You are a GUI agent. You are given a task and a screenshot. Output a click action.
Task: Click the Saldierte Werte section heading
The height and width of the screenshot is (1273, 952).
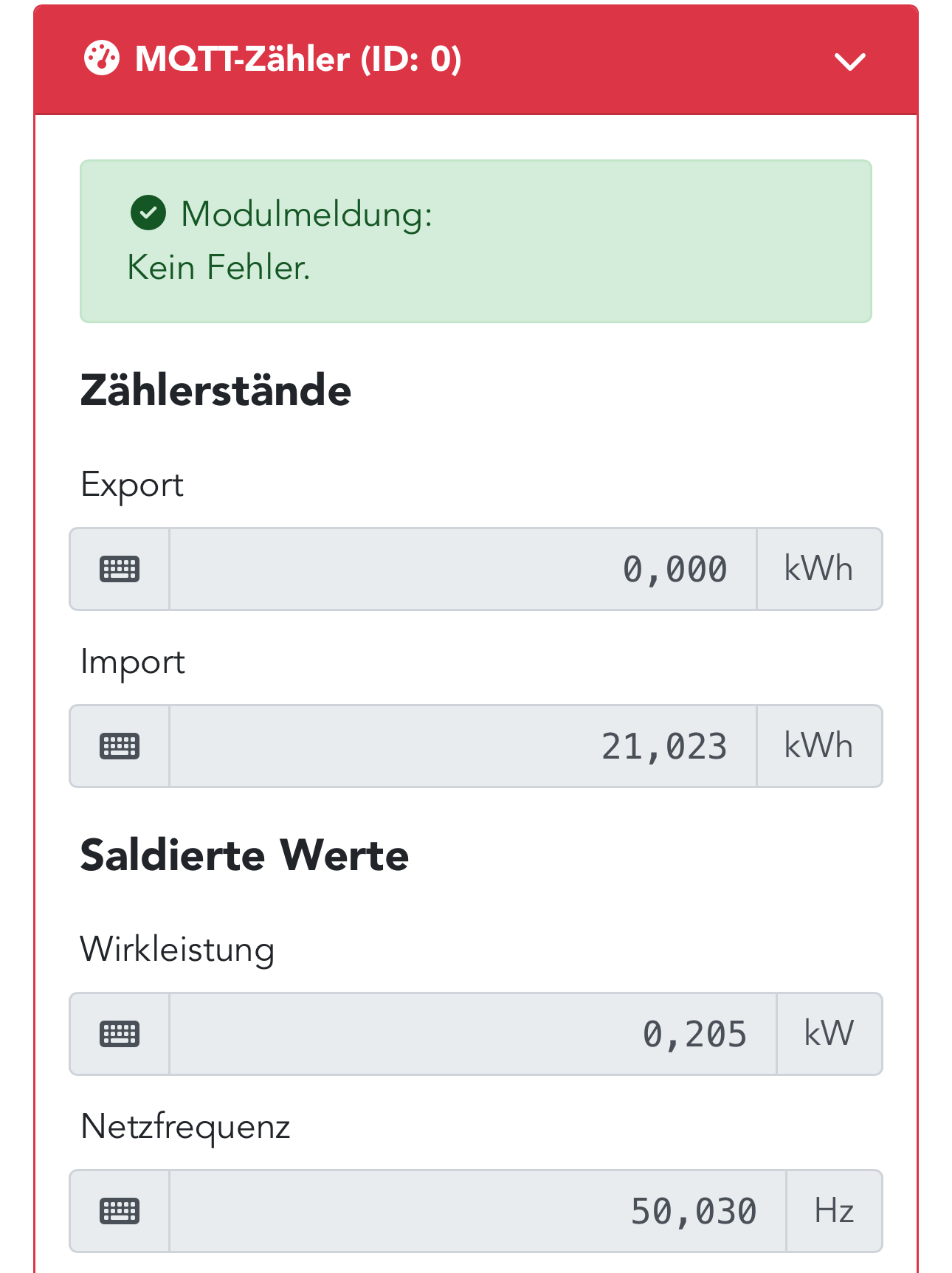click(244, 855)
